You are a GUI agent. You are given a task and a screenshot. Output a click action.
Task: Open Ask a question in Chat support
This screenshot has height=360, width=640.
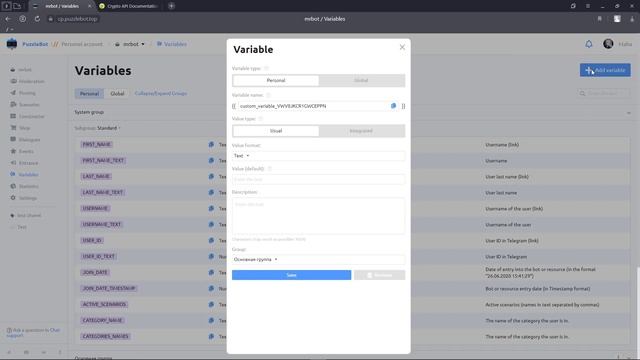pos(33,333)
